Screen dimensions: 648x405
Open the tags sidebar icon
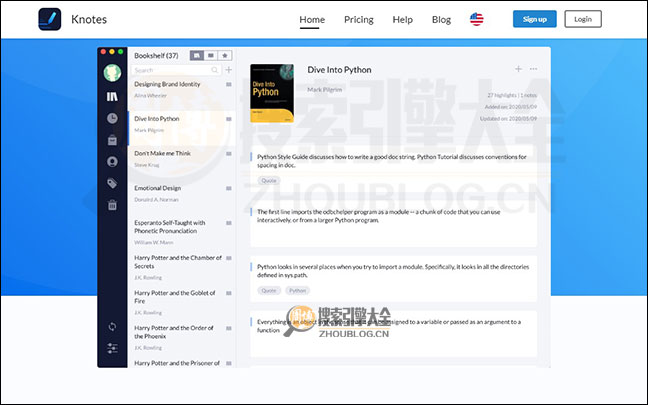click(x=112, y=183)
